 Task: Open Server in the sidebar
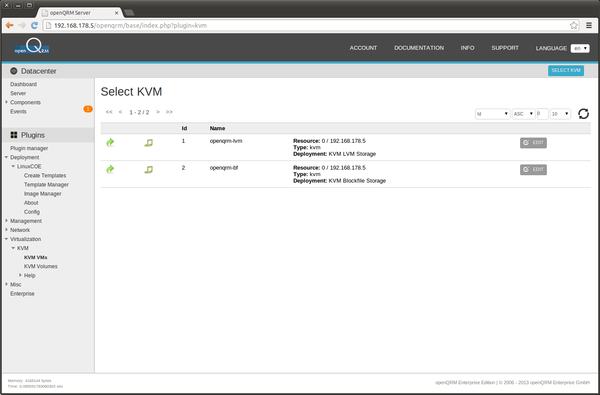(x=18, y=93)
